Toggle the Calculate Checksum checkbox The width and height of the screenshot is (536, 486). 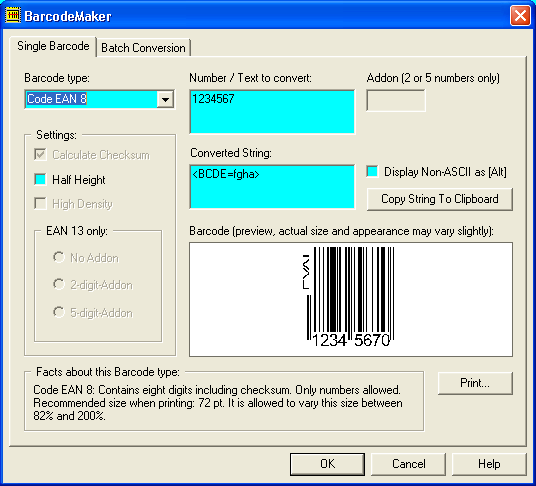click(40, 155)
